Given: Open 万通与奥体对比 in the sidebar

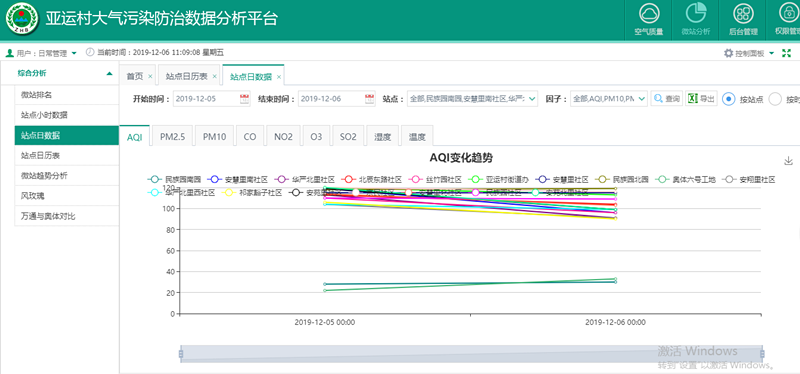Looking at the screenshot, I should pyautogui.click(x=66, y=216).
